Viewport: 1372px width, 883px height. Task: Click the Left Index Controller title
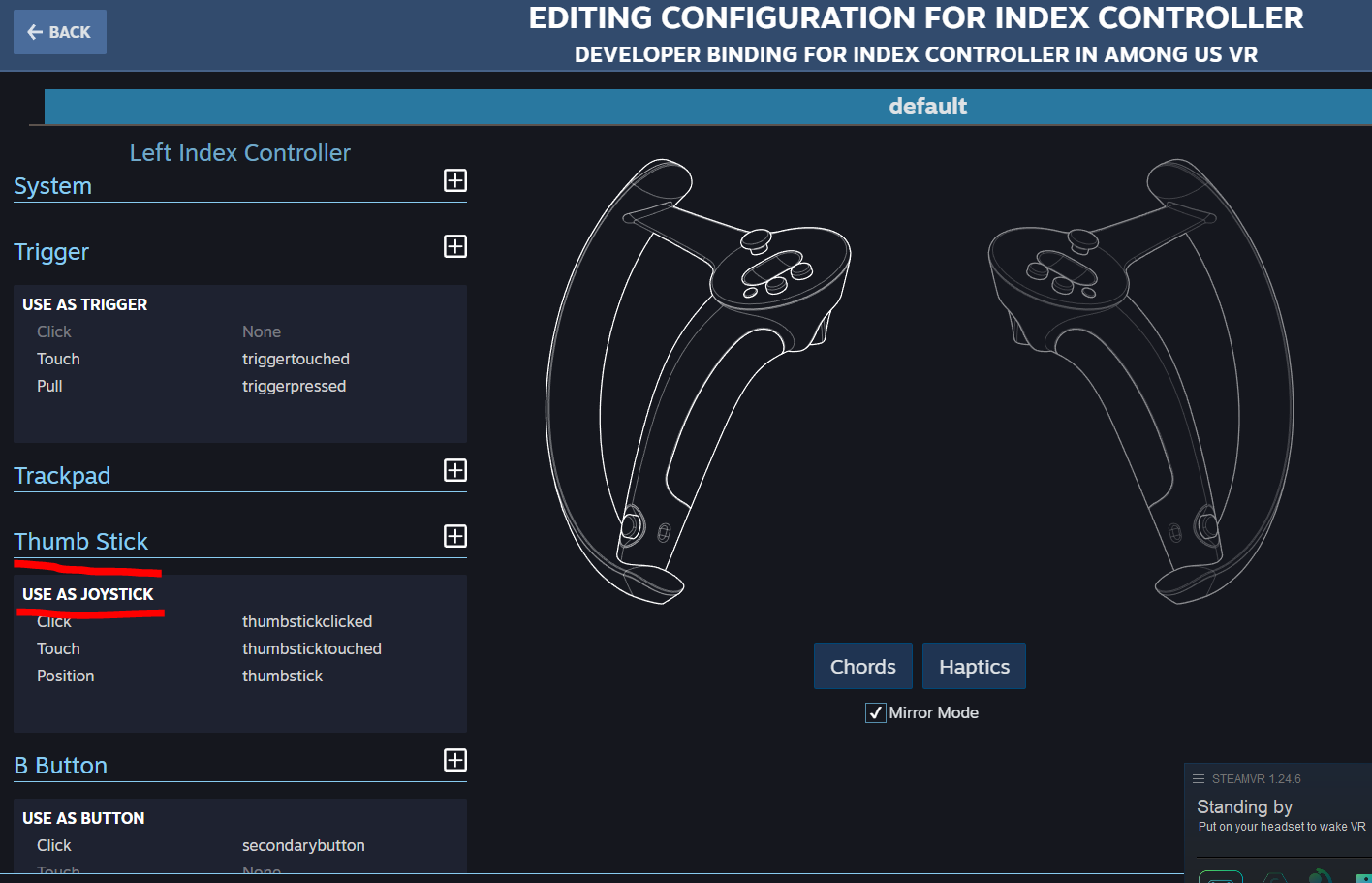[240, 153]
